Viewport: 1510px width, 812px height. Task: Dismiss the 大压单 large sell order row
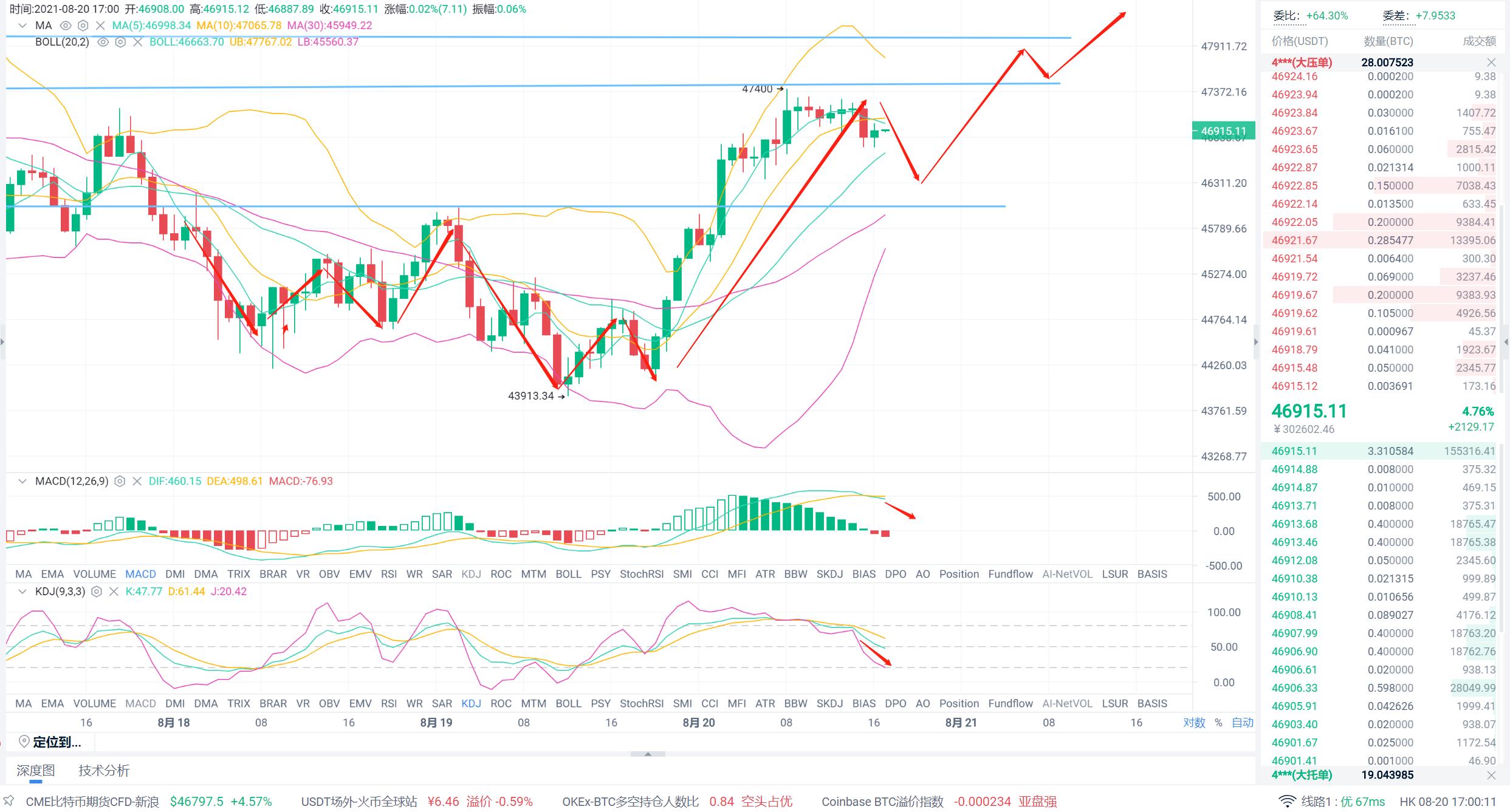(x=1491, y=63)
